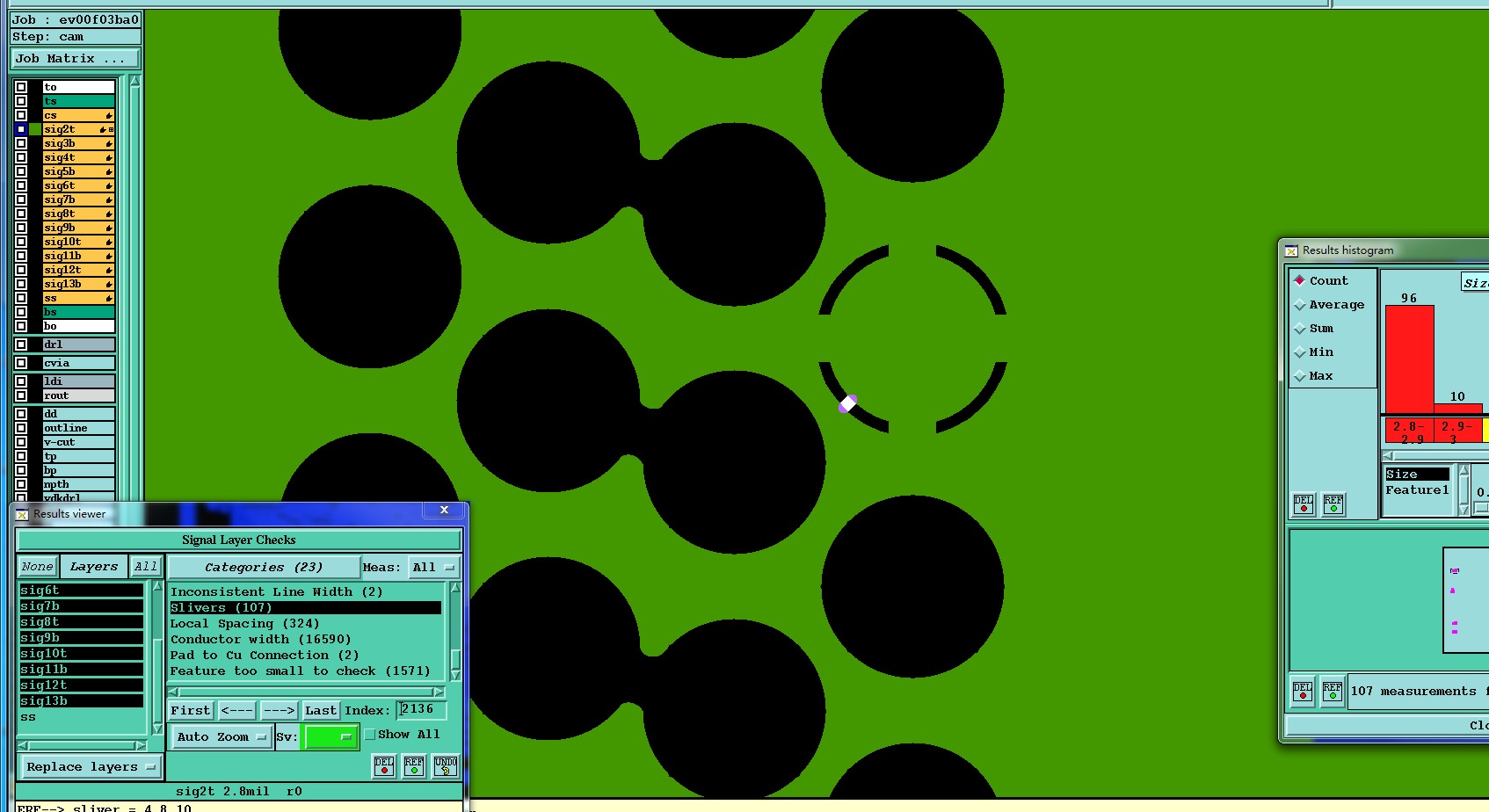Toggle checkbox for the sig2t layer
Viewport: 1489px width, 812px height.
click(x=21, y=129)
